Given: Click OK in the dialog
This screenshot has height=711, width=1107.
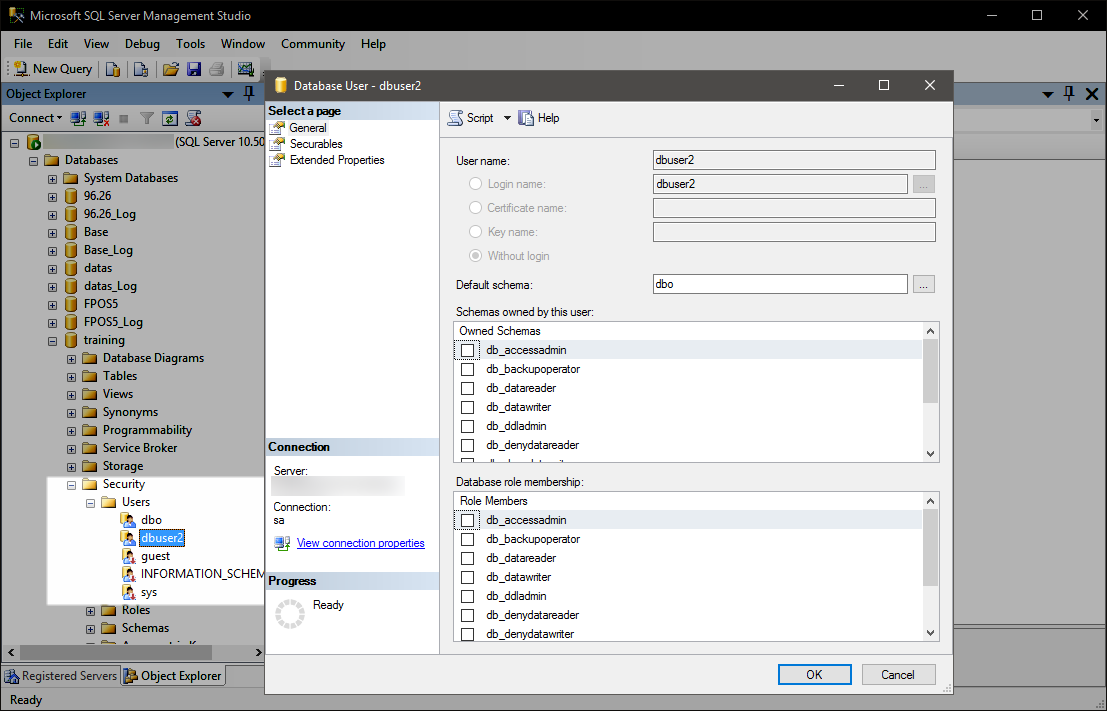Looking at the screenshot, I should point(815,674).
